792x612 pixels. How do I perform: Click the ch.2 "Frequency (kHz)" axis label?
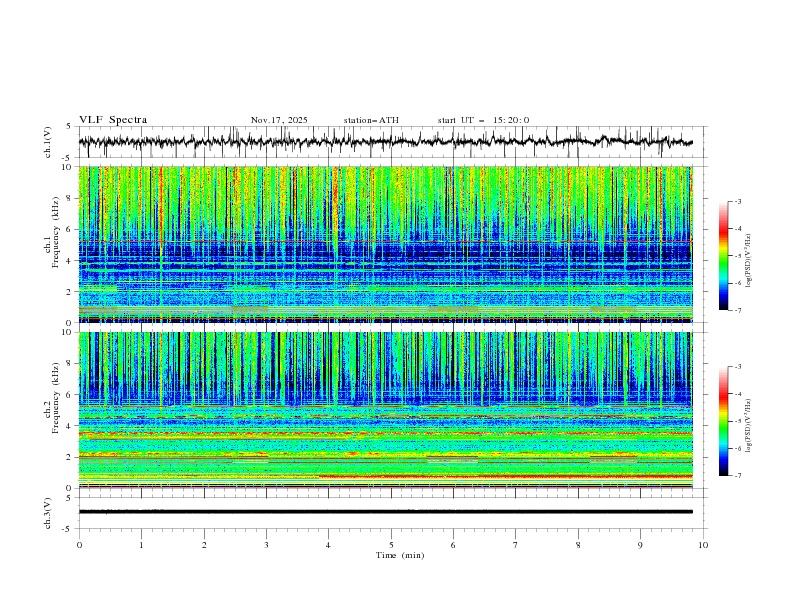(x=56, y=398)
